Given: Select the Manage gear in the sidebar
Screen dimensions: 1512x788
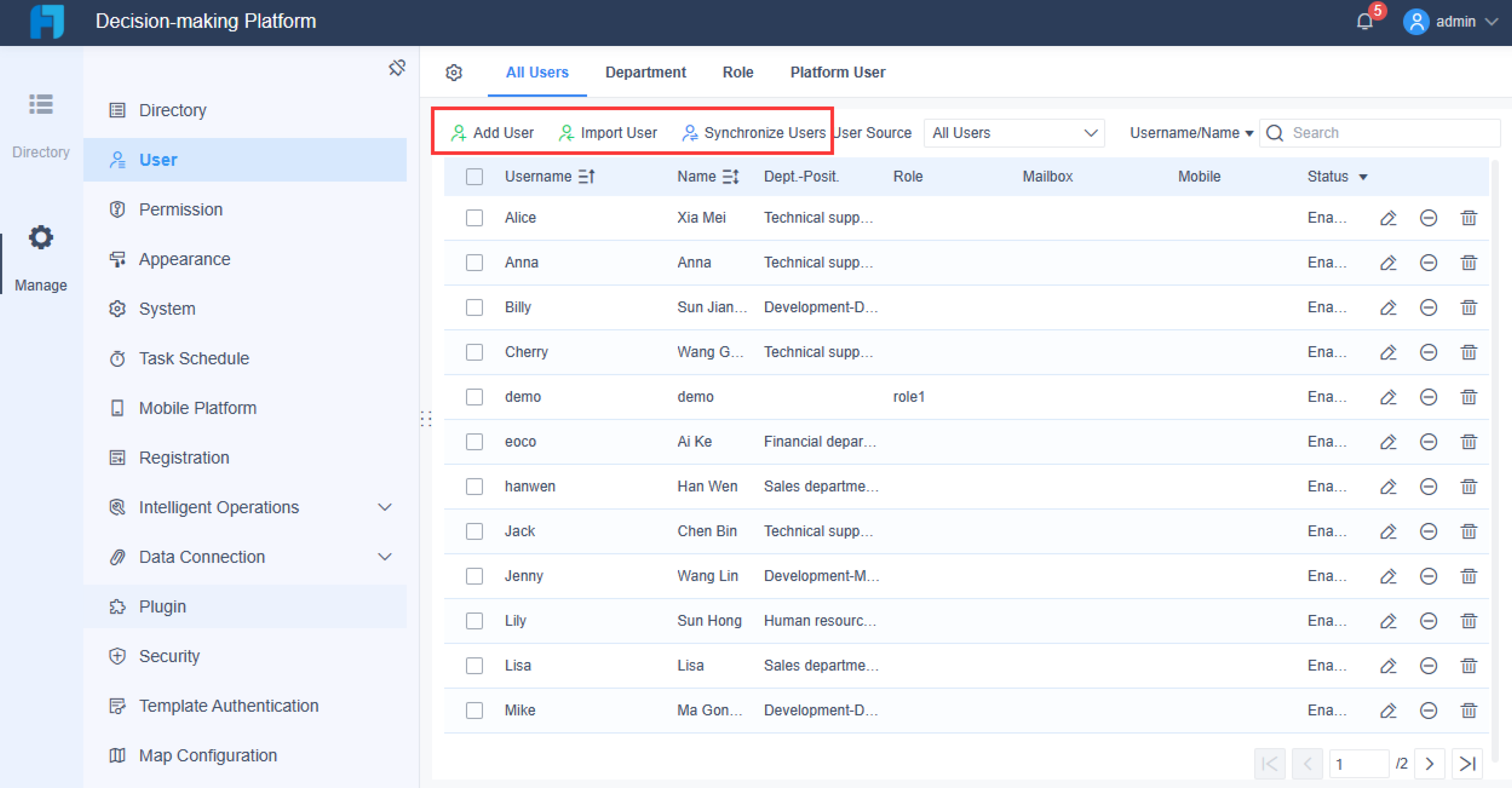Looking at the screenshot, I should click(41, 237).
